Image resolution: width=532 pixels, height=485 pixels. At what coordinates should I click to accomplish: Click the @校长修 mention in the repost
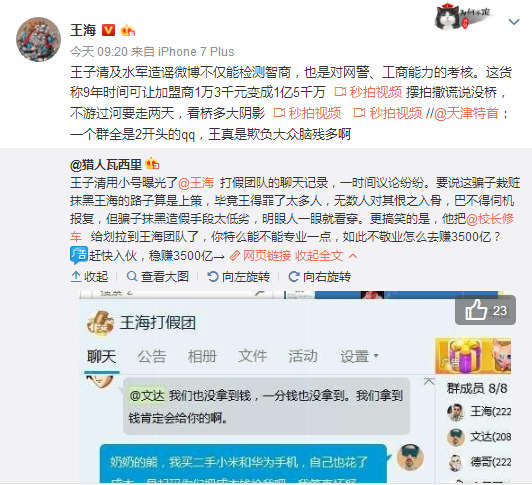(490, 219)
